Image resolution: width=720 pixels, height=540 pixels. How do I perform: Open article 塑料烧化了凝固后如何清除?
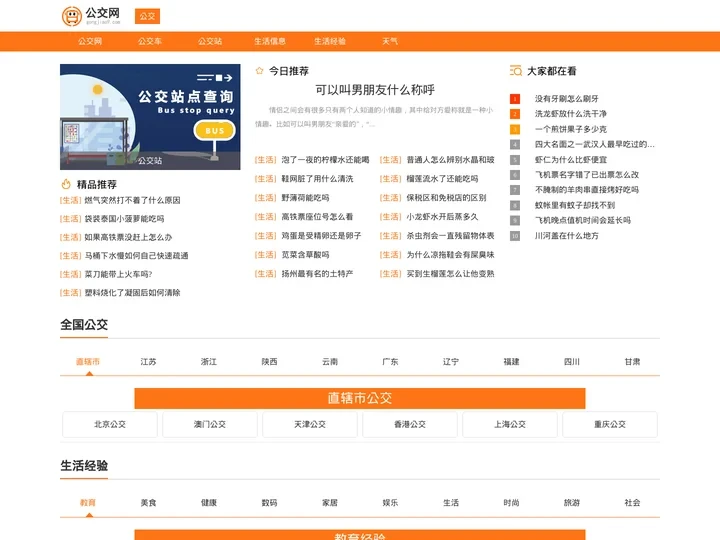click(132, 292)
